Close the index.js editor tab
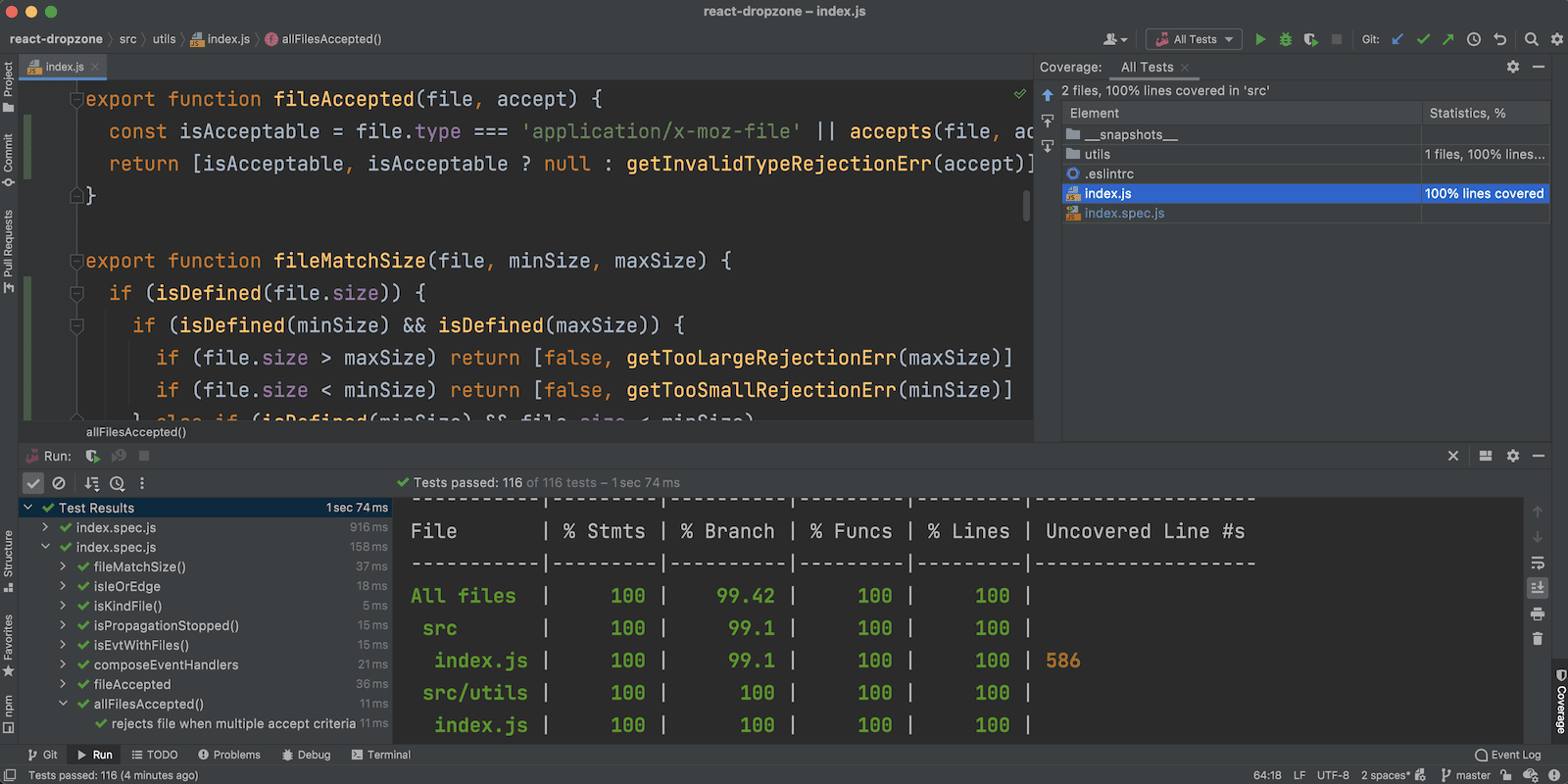1568x784 pixels. (95, 67)
